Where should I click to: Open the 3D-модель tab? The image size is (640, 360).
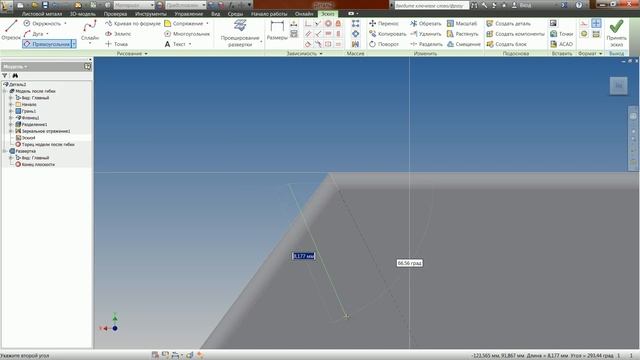tap(82, 14)
